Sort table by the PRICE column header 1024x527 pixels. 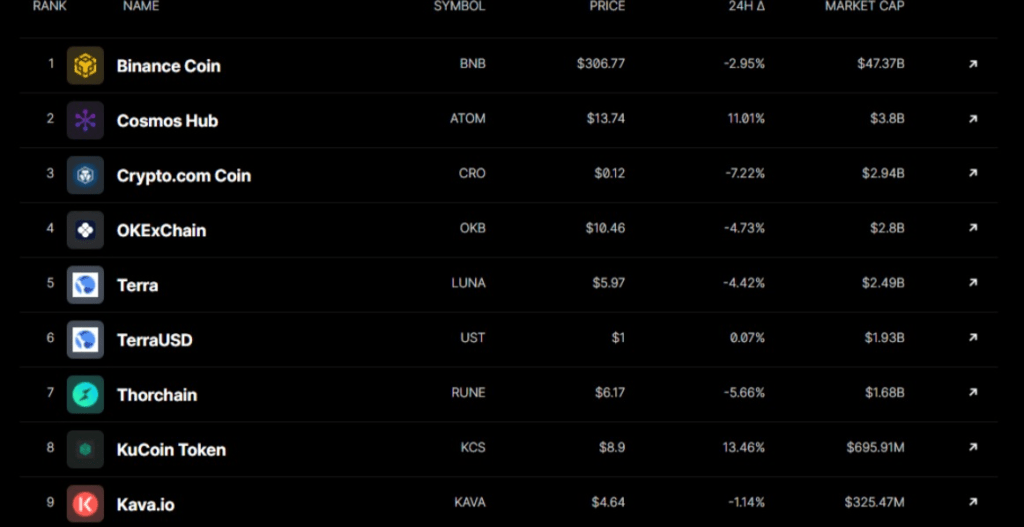[607, 7]
